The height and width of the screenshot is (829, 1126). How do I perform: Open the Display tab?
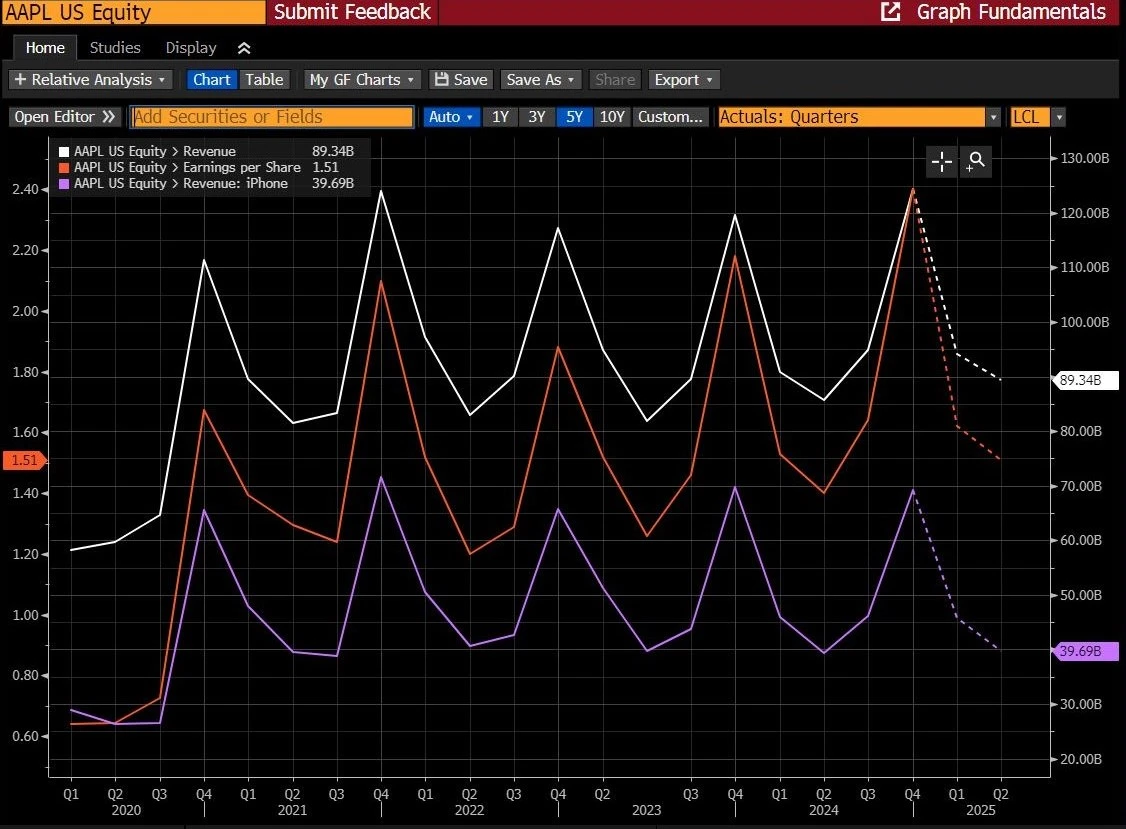coord(191,48)
